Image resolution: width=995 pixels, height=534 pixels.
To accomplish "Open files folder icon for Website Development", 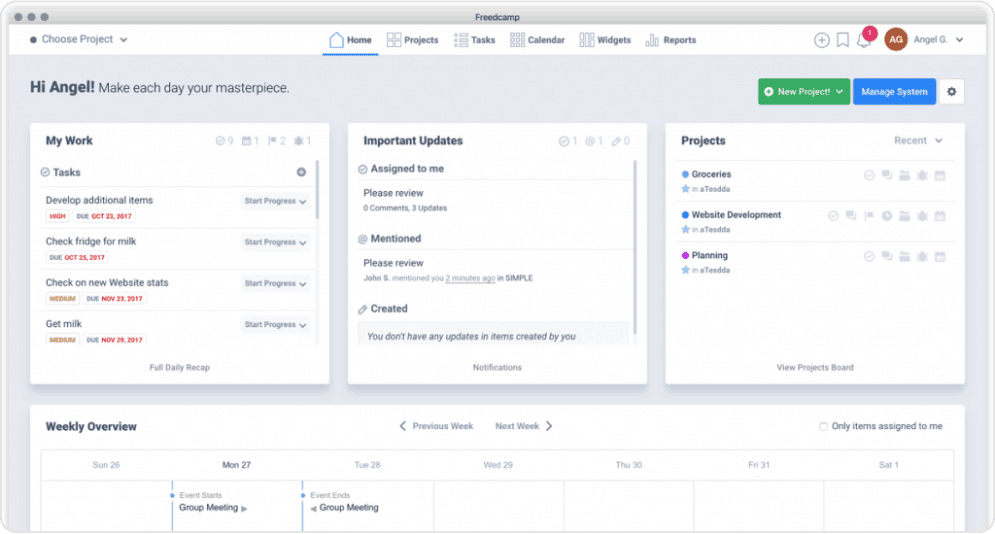I will (x=904, y=215).
